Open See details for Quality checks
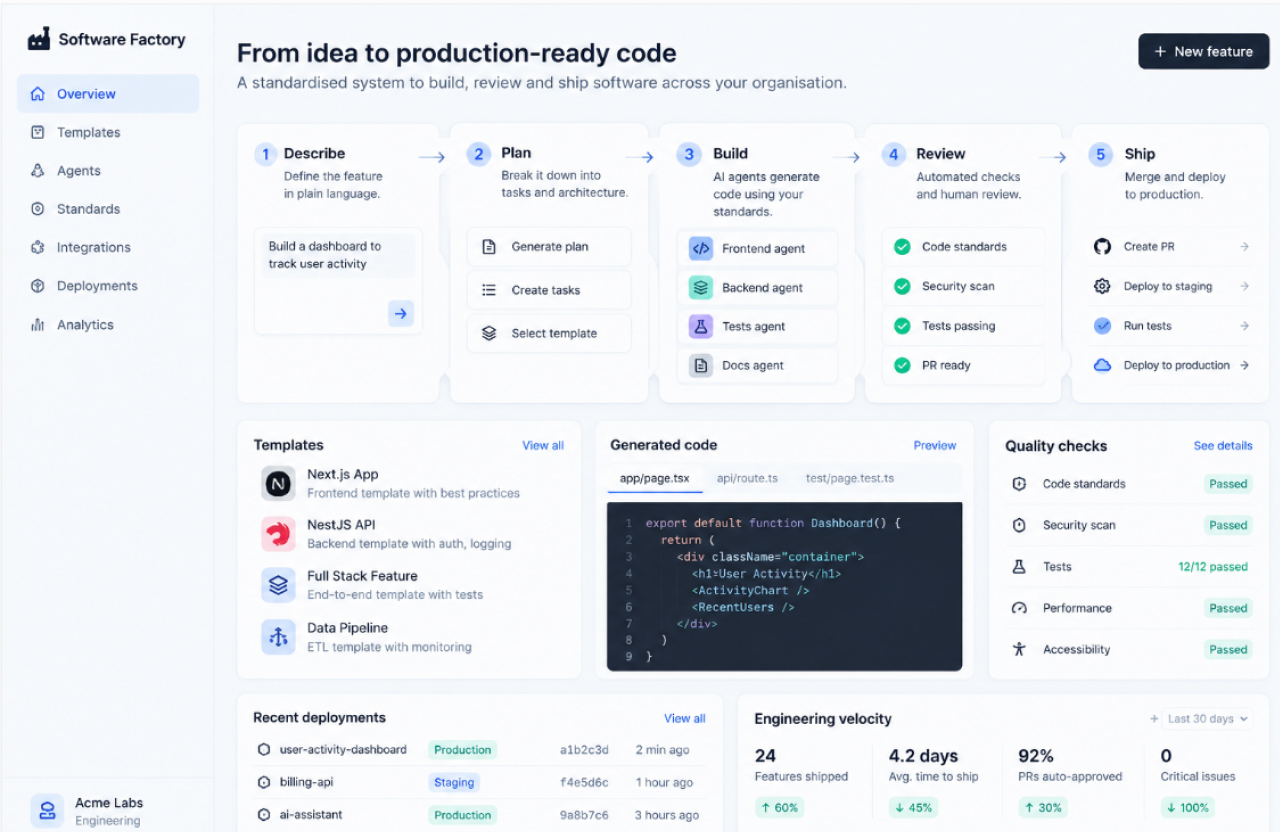Viewport: 1280px width, 832px height. pyautogui.click(x=1223, y=446)
